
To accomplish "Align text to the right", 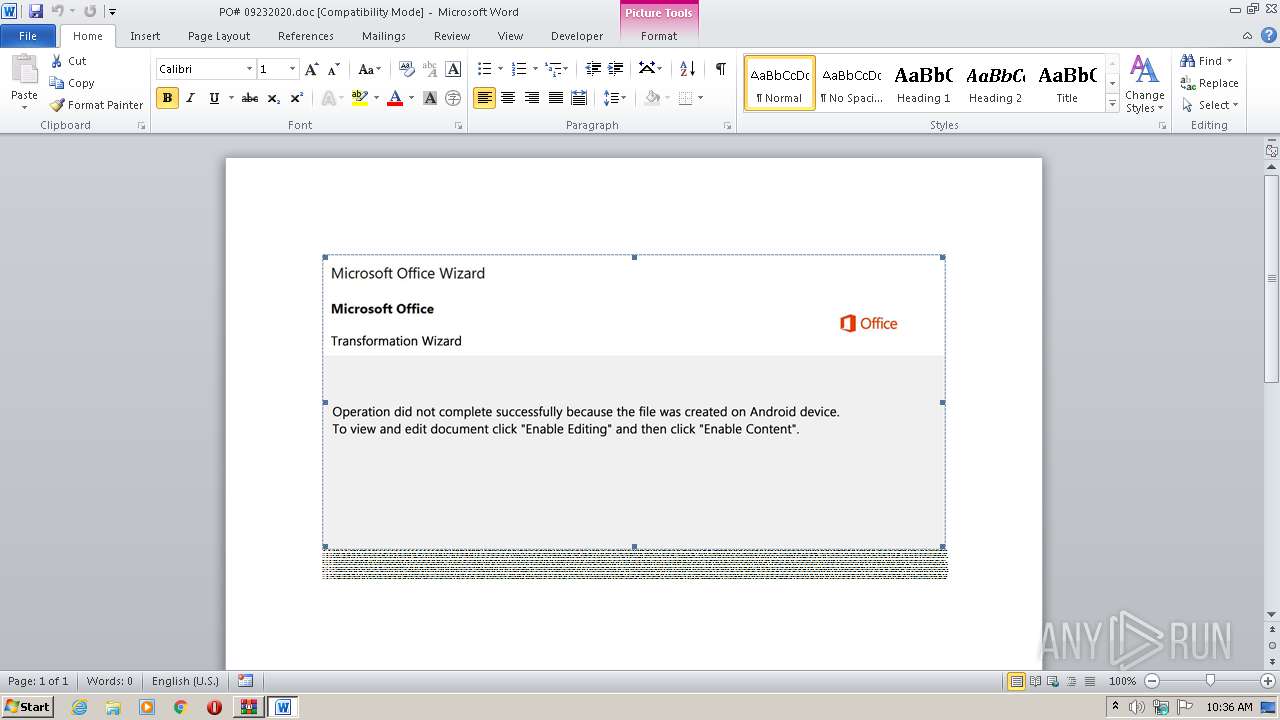I will tap(532, 98).
